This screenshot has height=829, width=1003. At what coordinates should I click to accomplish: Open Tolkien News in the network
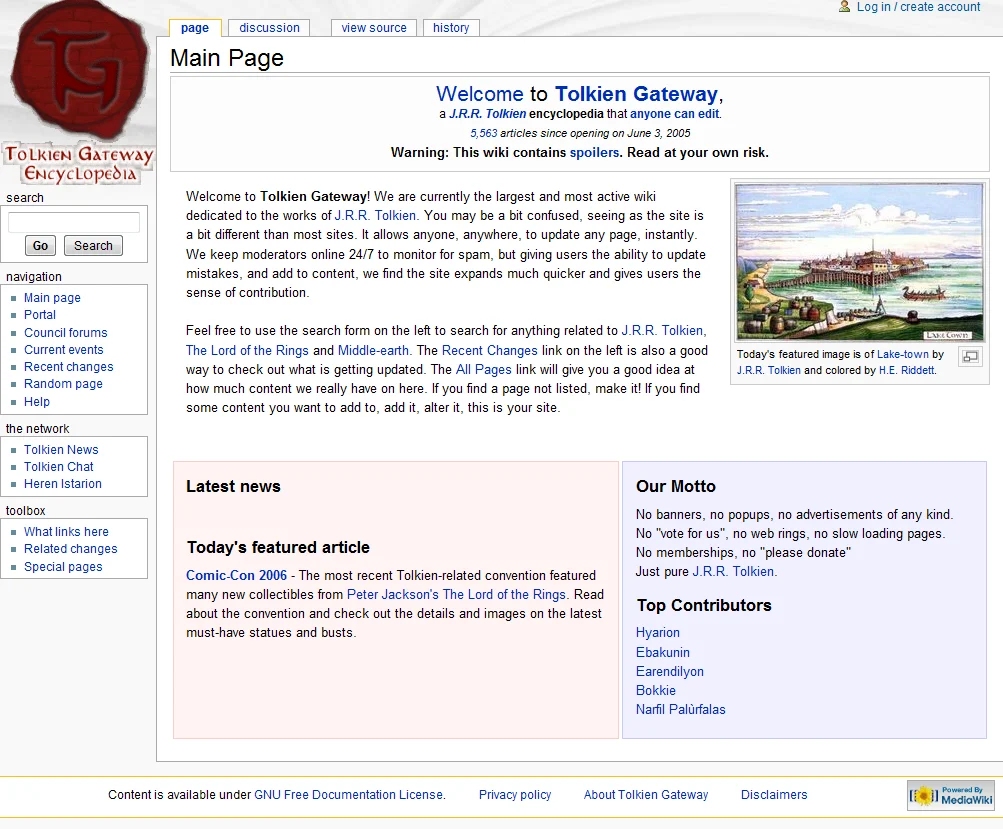(x=61, y=450)
